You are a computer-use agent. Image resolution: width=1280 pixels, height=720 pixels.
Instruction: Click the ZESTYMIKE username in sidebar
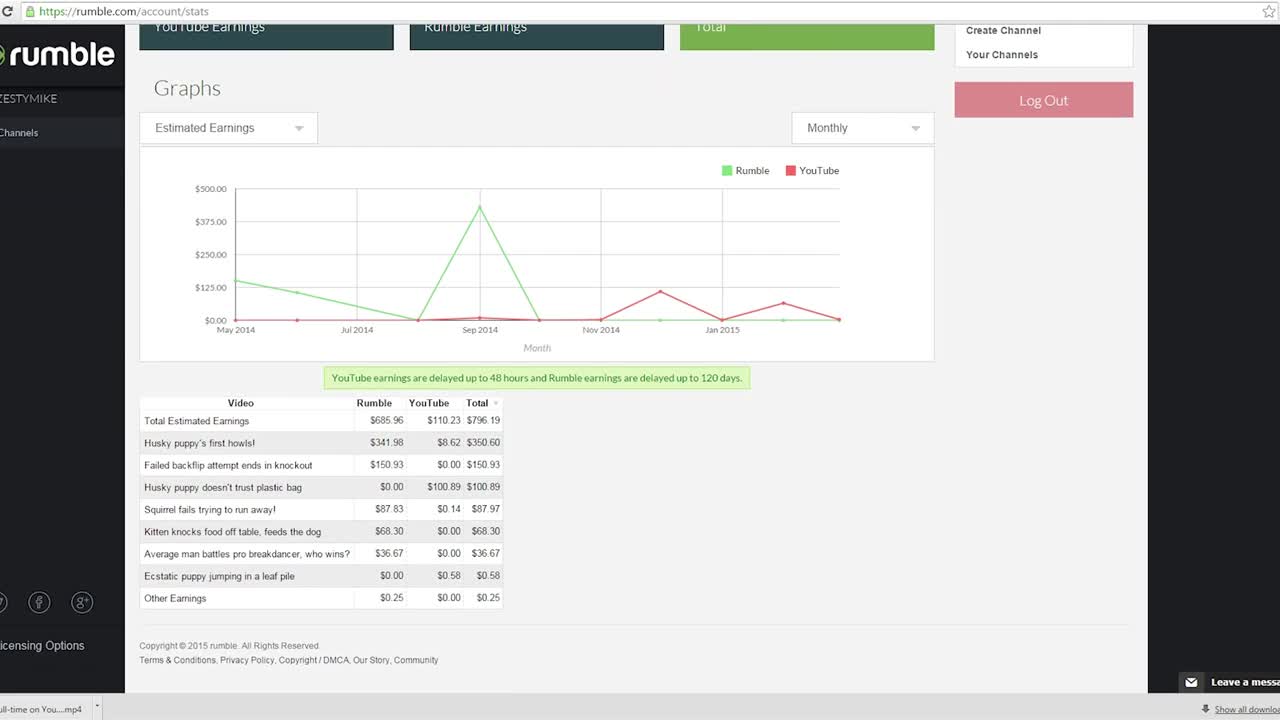pos(29,99)
